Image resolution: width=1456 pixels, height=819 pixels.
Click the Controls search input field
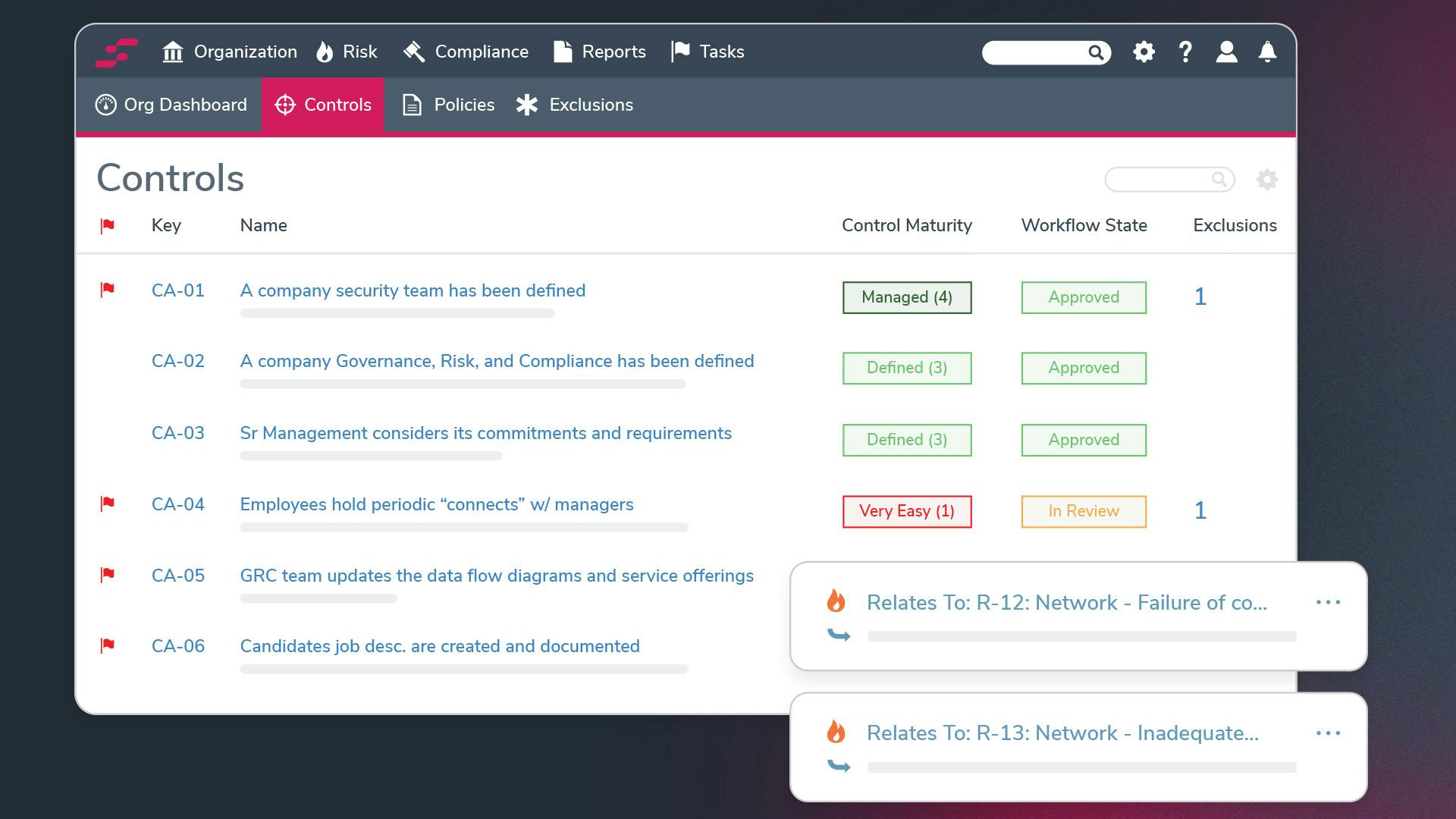click(1163, 180)
